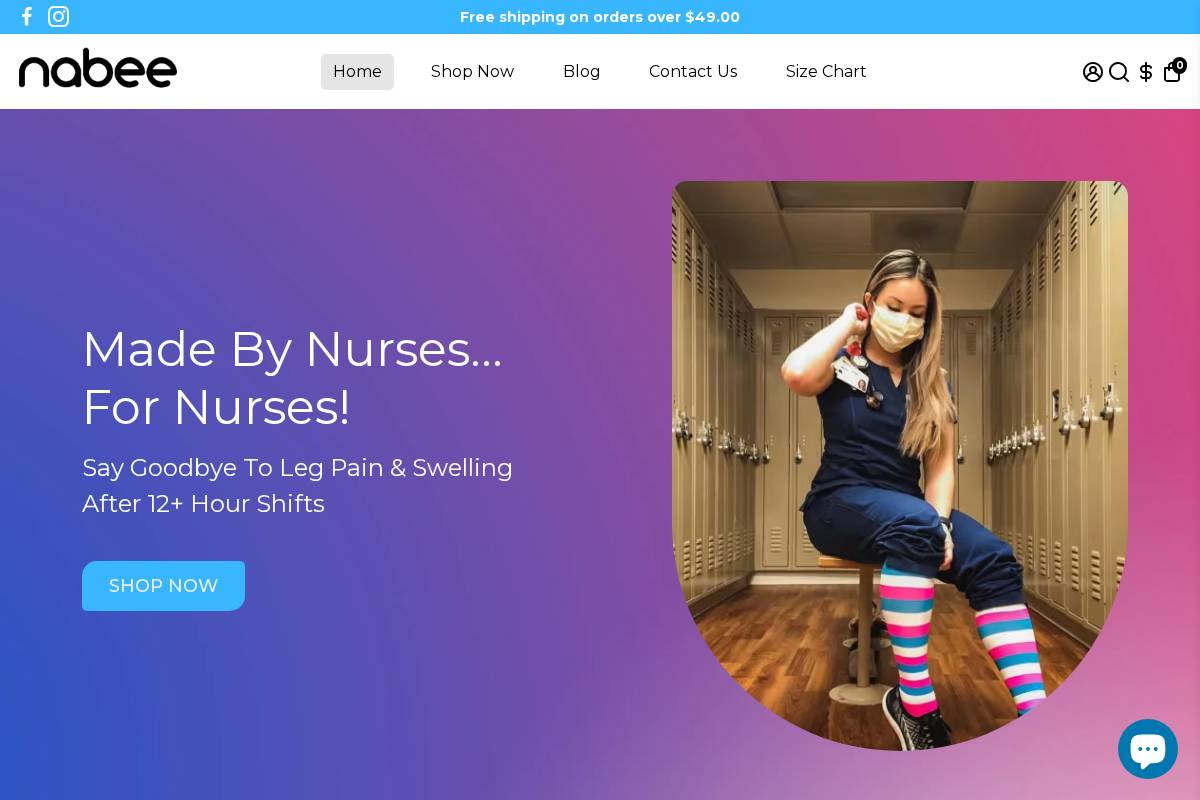The image size is (1200, 800).
Task: Click the search magnifier icon
Action: [x=1119, y=72]
